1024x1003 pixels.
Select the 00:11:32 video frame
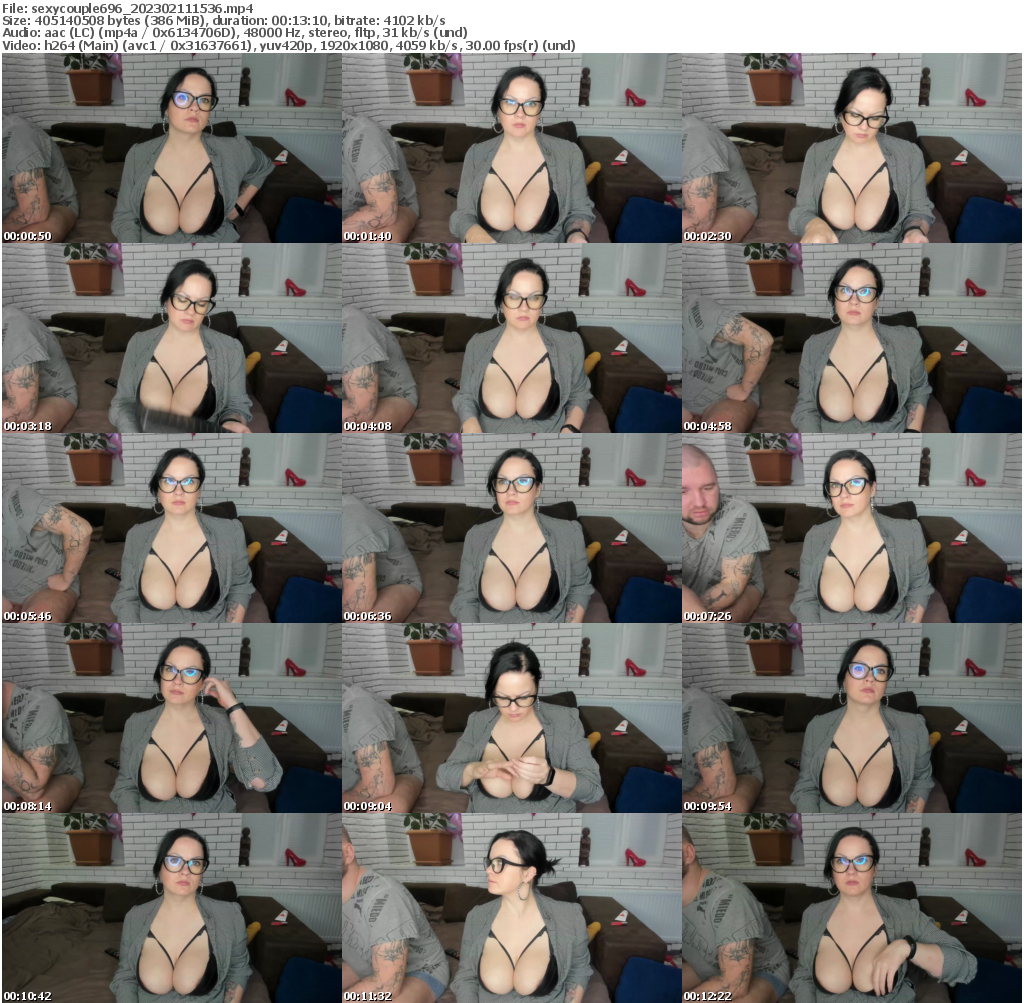pyautogui.click(x=511, y=905)
